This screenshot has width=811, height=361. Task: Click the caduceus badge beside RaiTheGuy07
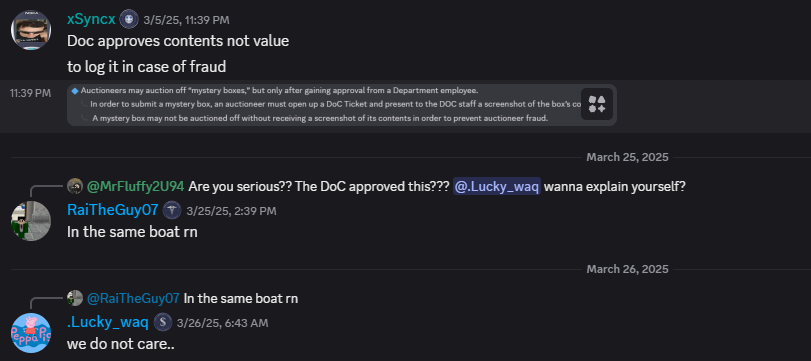tap(172, 210)
